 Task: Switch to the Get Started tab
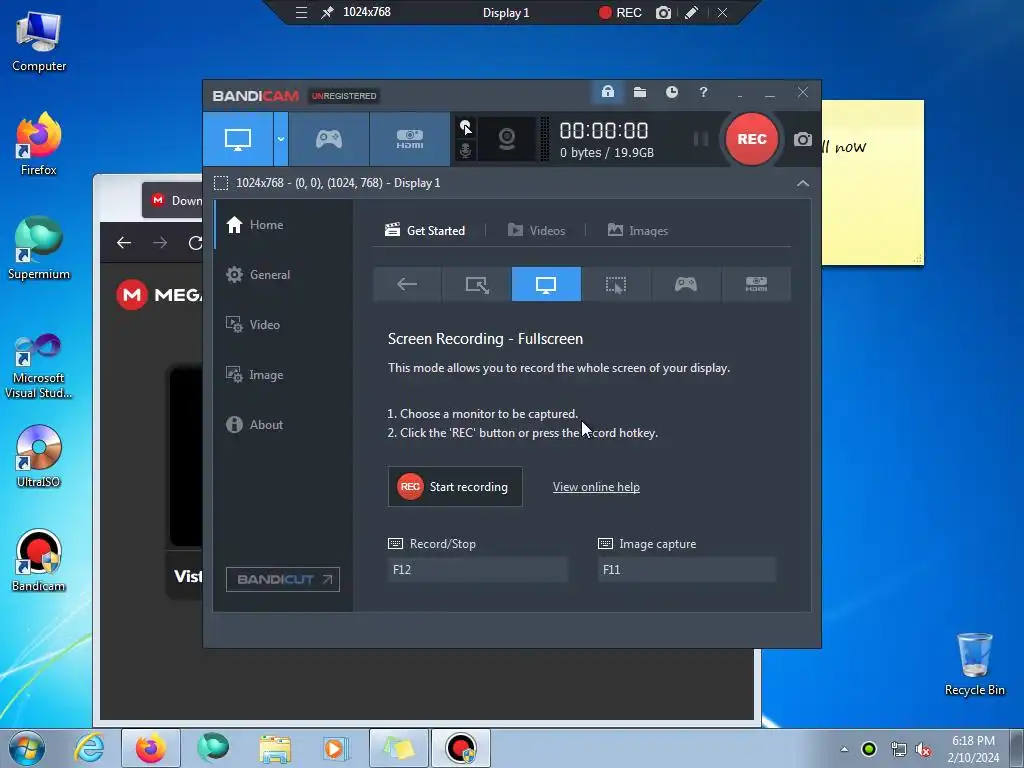pyautogui.click(x=425, y=231)
